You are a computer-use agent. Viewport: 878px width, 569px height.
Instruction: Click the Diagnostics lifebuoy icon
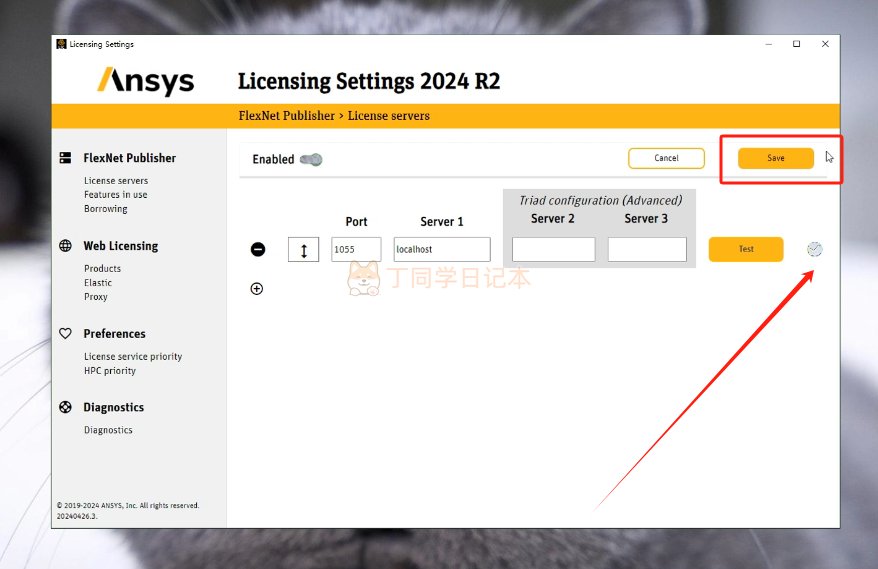tap(66, 407)
